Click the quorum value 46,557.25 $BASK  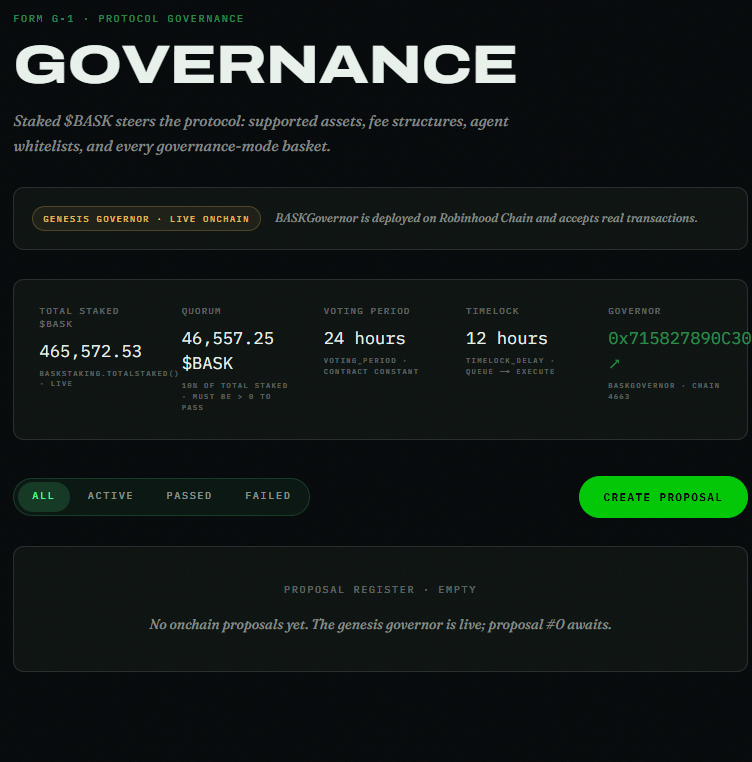click(228, 351)
